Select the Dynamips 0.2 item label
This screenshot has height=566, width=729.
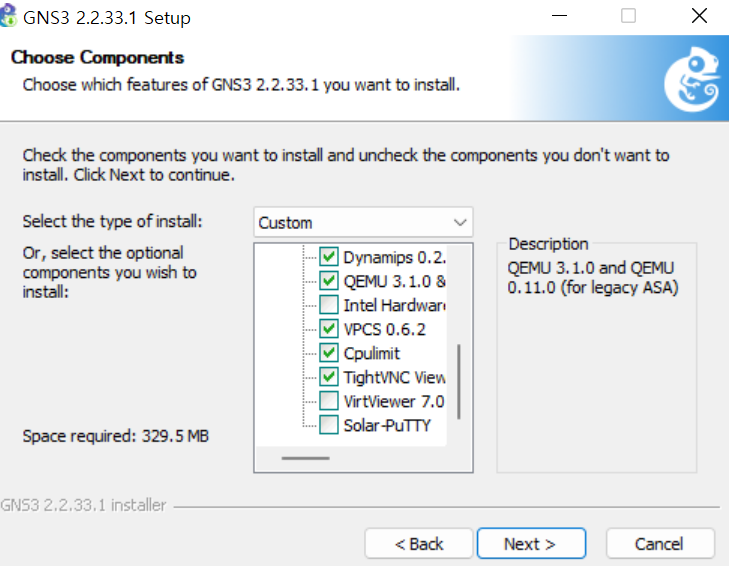[x=394, y=257]
